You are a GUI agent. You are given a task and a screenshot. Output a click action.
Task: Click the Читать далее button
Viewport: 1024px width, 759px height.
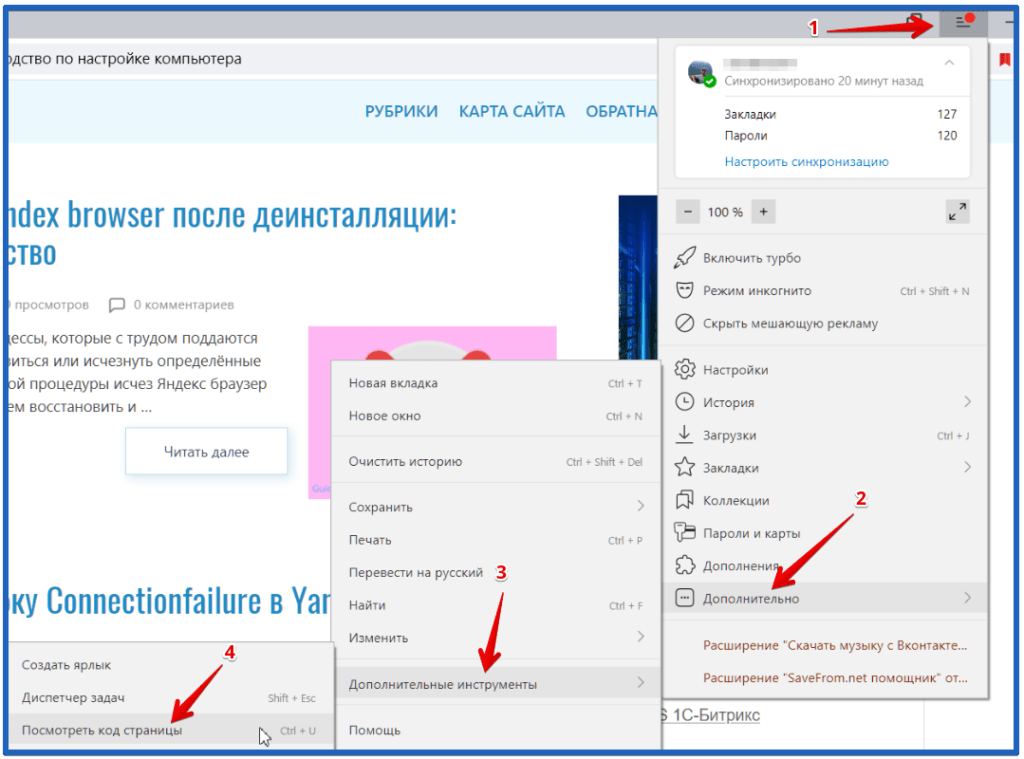(x=206, y=451)
